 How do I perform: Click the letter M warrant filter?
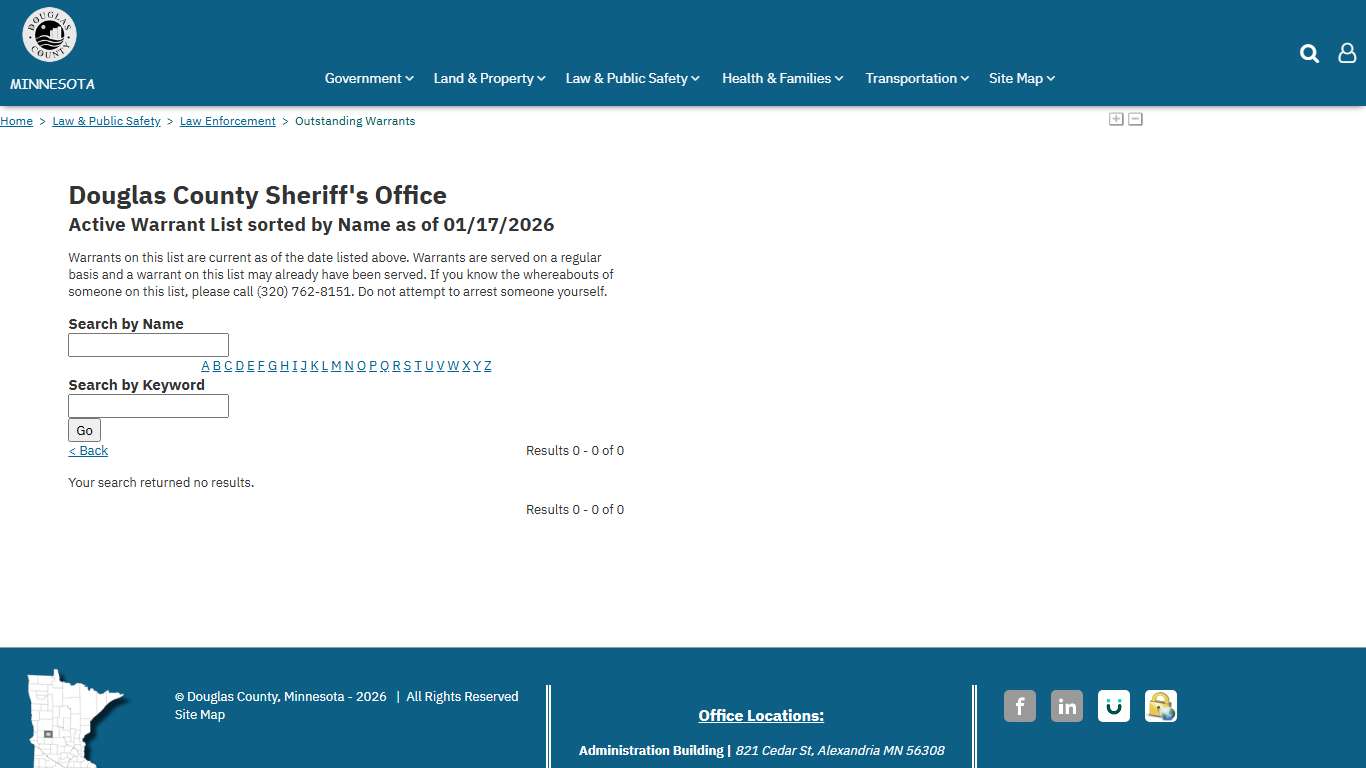pyautogui.click(x=335, y=365)
